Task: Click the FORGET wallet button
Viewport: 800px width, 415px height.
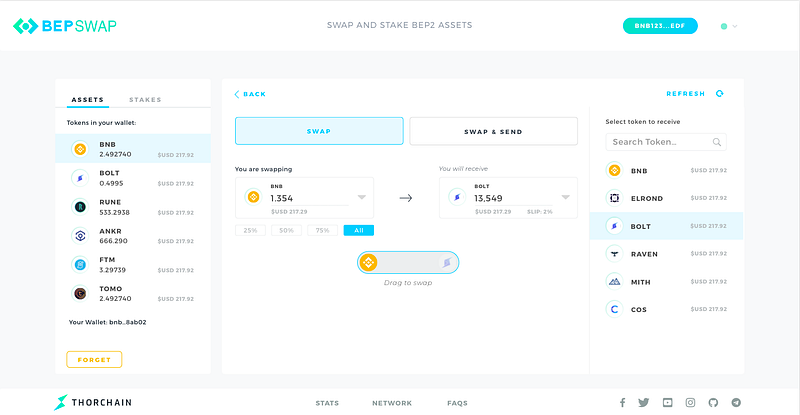Action: 94,359
